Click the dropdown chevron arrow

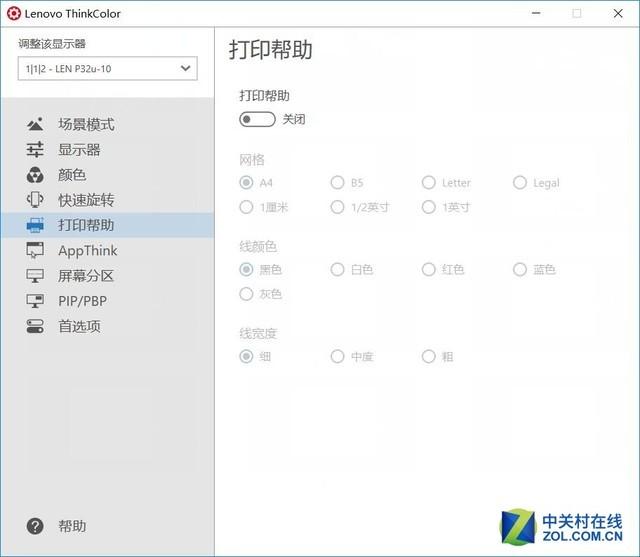[x=186, y=68]
